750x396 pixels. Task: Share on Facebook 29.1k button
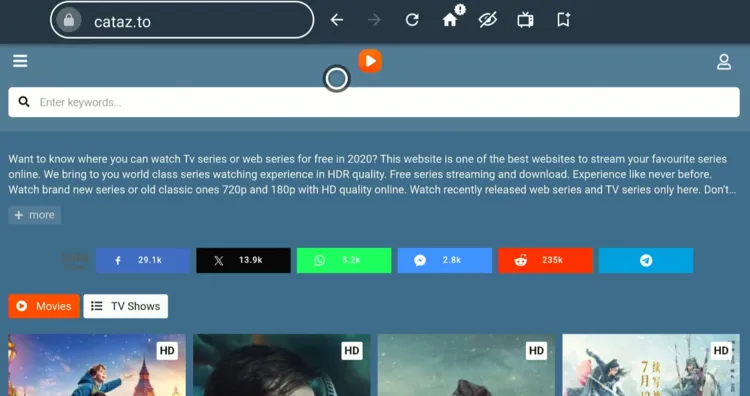143,260
